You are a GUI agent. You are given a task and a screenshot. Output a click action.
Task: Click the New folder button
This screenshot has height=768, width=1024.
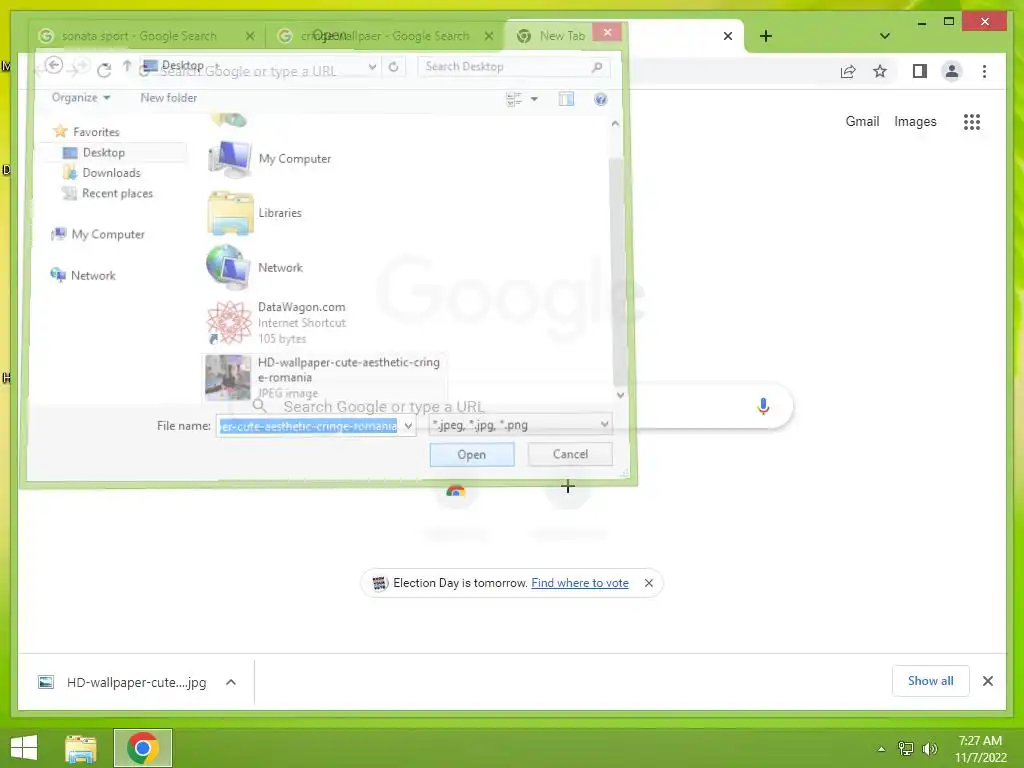[168, 98]
